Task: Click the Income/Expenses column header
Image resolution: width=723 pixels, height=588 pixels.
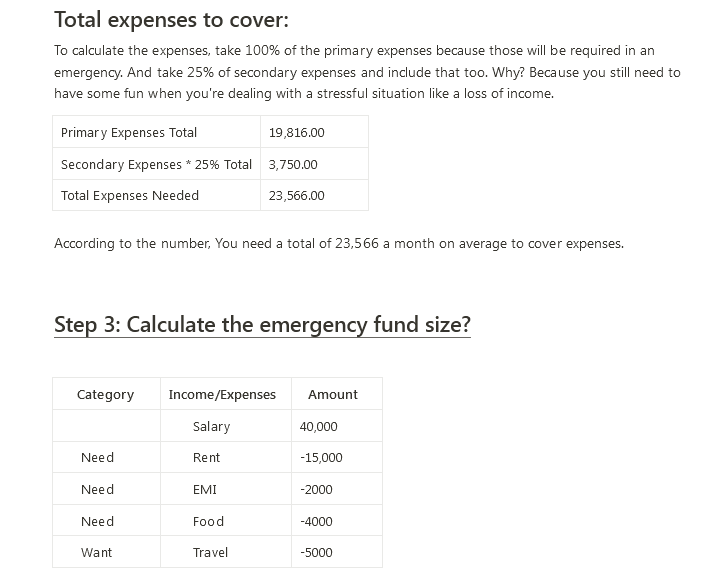Action: pos(226,394)
